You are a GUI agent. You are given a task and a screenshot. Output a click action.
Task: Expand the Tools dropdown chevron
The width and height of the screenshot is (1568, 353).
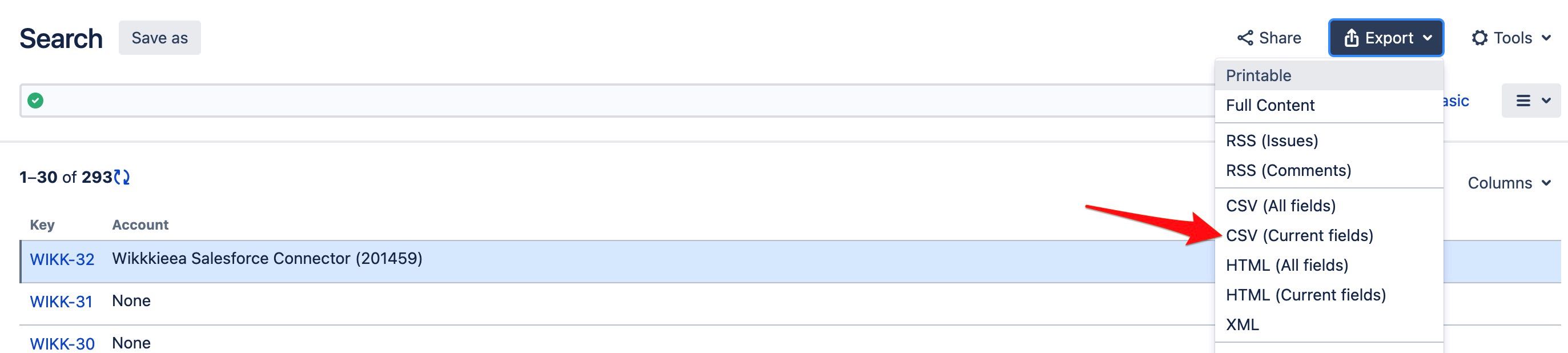(1547, 38)
